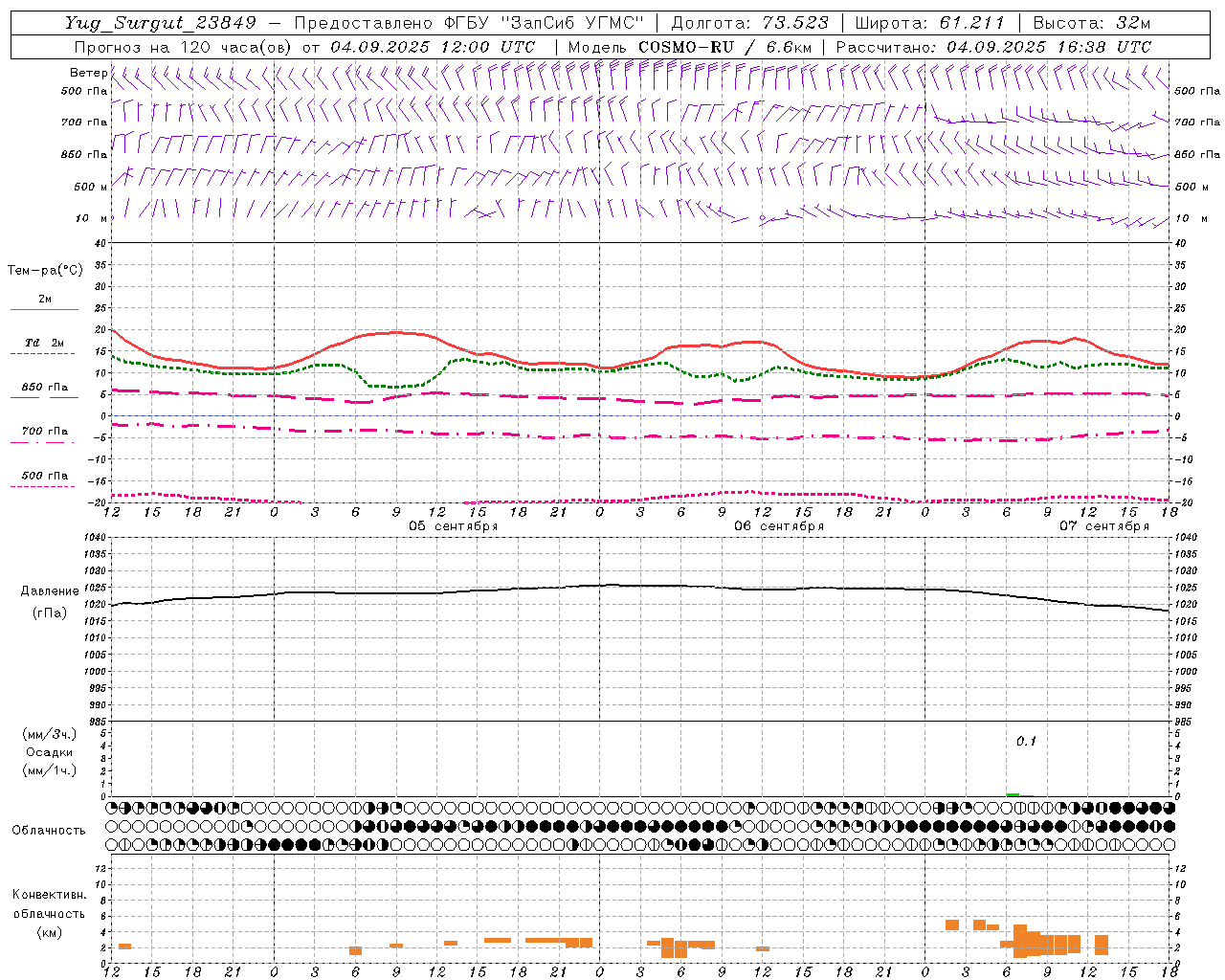The image size is (1225, 980).
Task: Click the Рассчитано: 04.09.2025 16:38 UTC text
Action: (993, 47)
